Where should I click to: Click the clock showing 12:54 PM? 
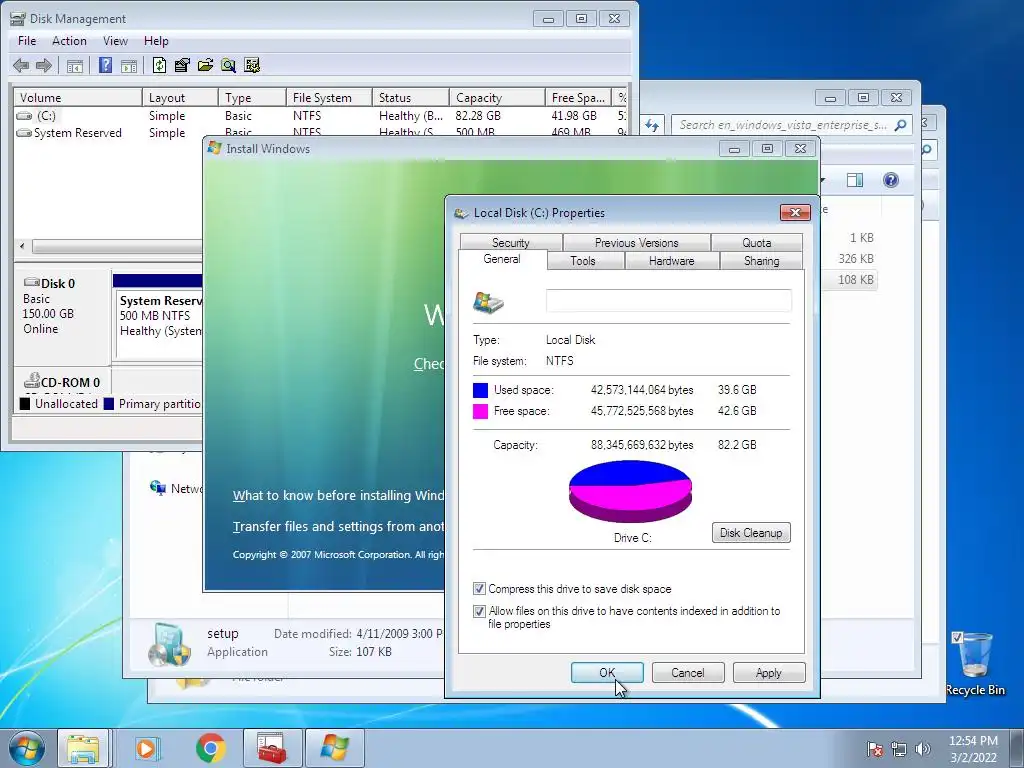coord(973,741)
